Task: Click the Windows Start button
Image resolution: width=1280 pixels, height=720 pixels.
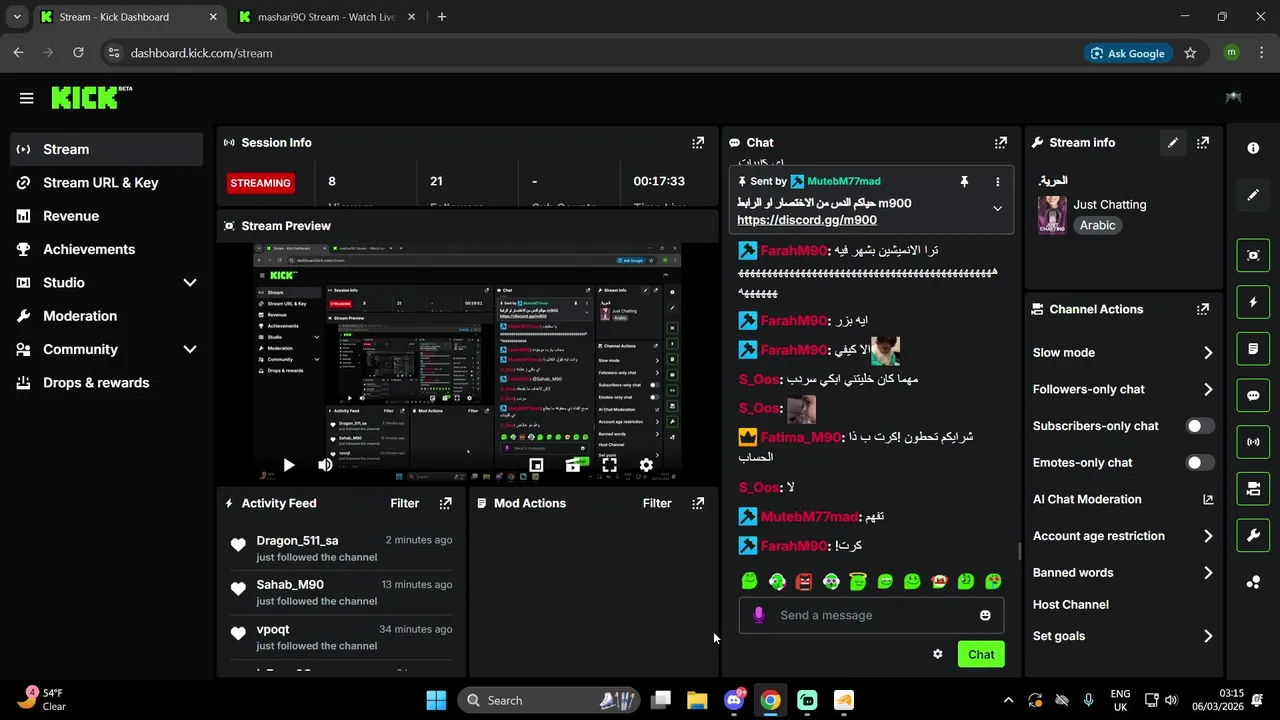Action: pyautogui.click(x=436, y=700)
